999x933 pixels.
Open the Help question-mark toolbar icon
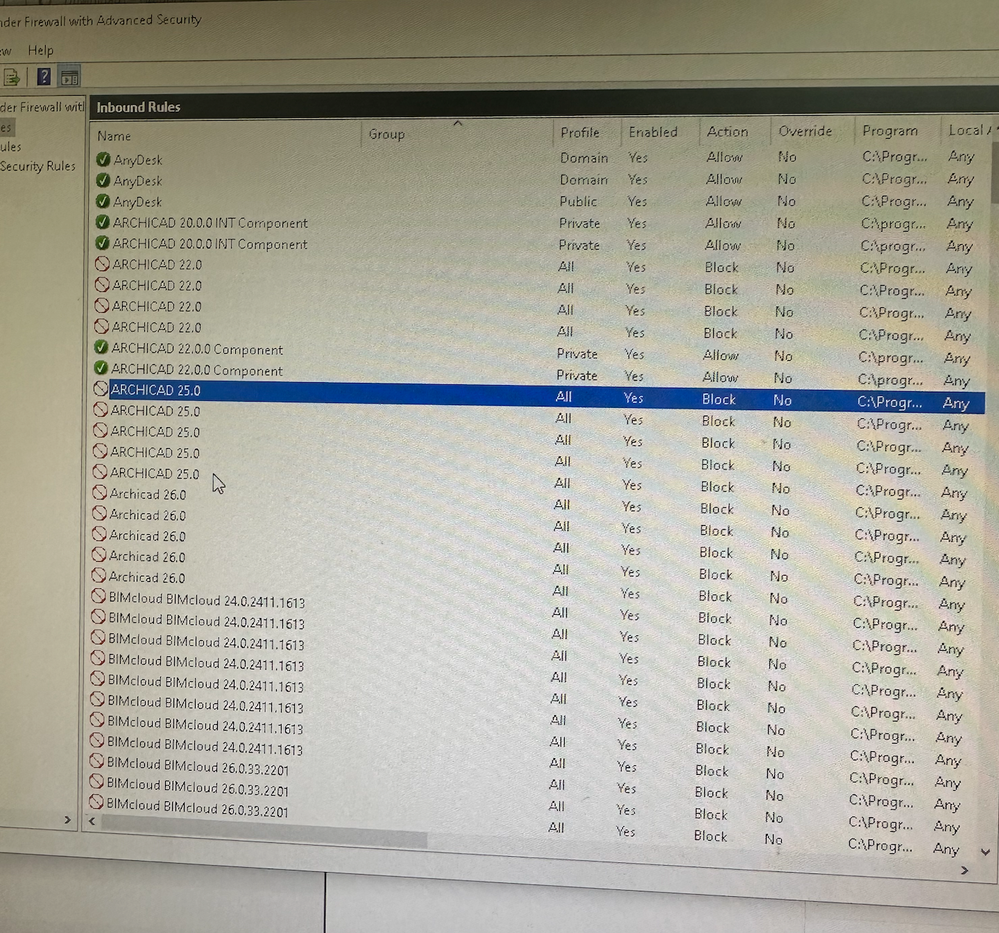tap(43, 77)
